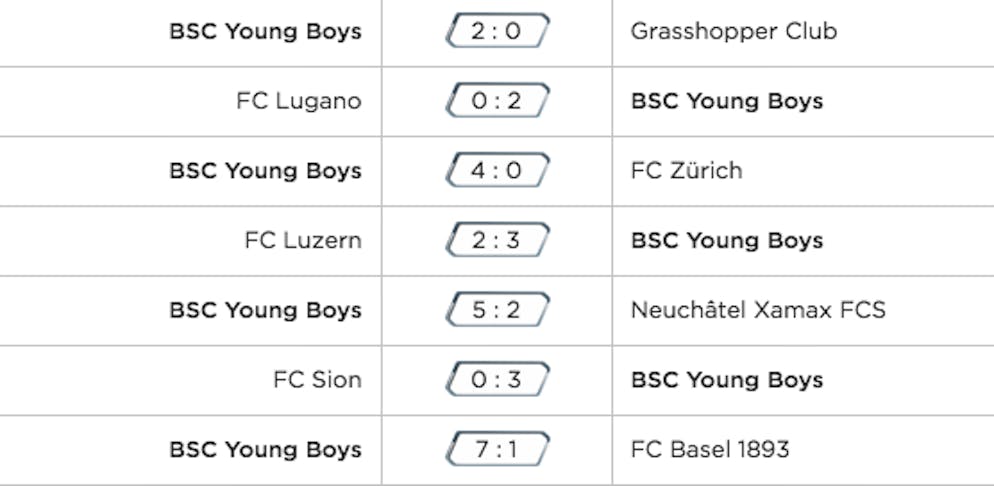Click the Grasshopper Club team name
Screen dimensions: 994x486
(x=733, y=32)
